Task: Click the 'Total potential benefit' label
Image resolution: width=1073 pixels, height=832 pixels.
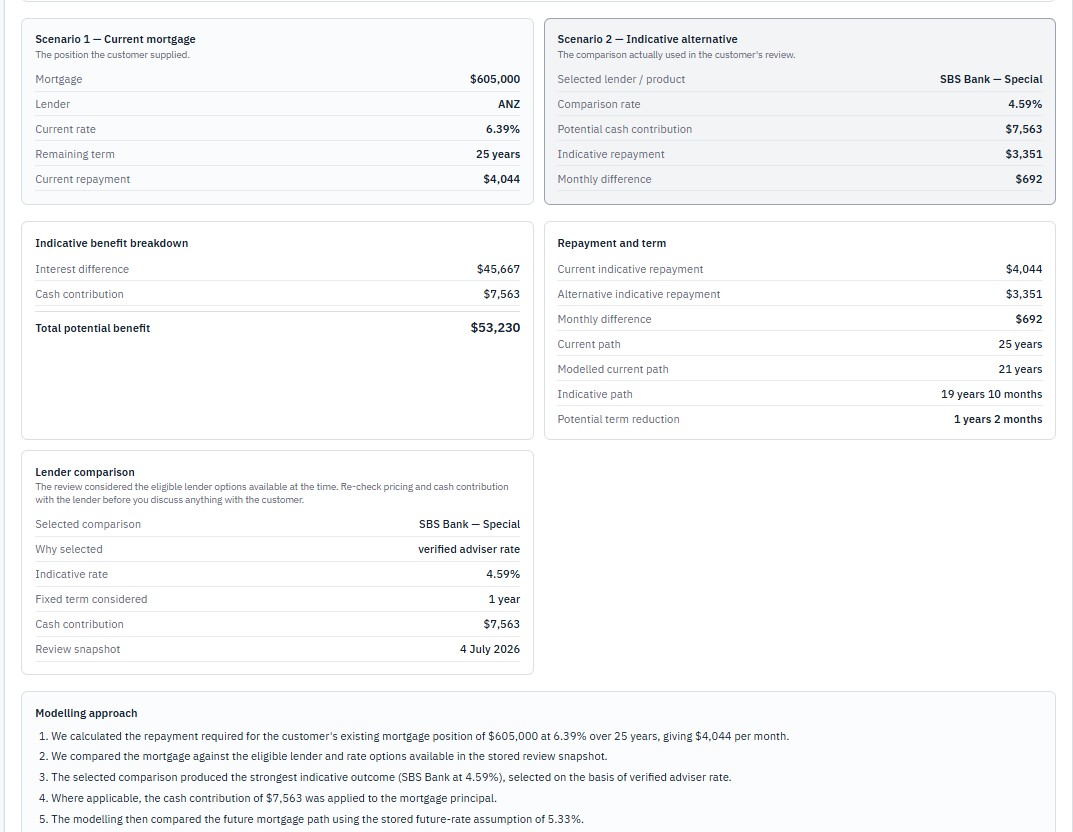Action: point(92,328)
